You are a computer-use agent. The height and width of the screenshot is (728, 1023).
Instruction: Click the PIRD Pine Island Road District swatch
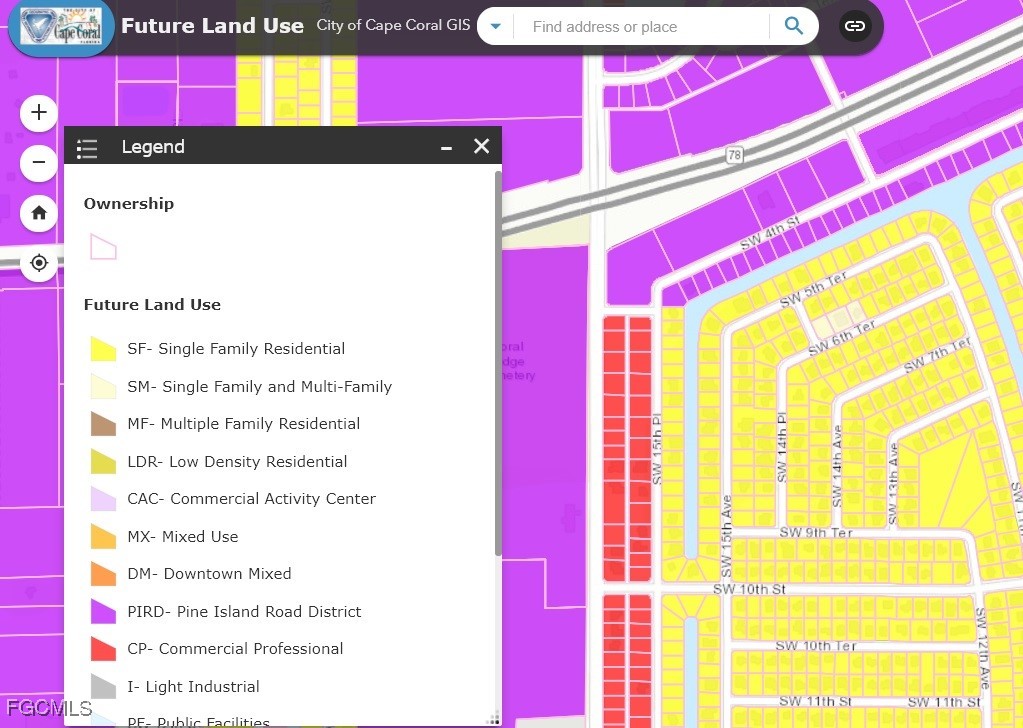click(x=103, y=611)
